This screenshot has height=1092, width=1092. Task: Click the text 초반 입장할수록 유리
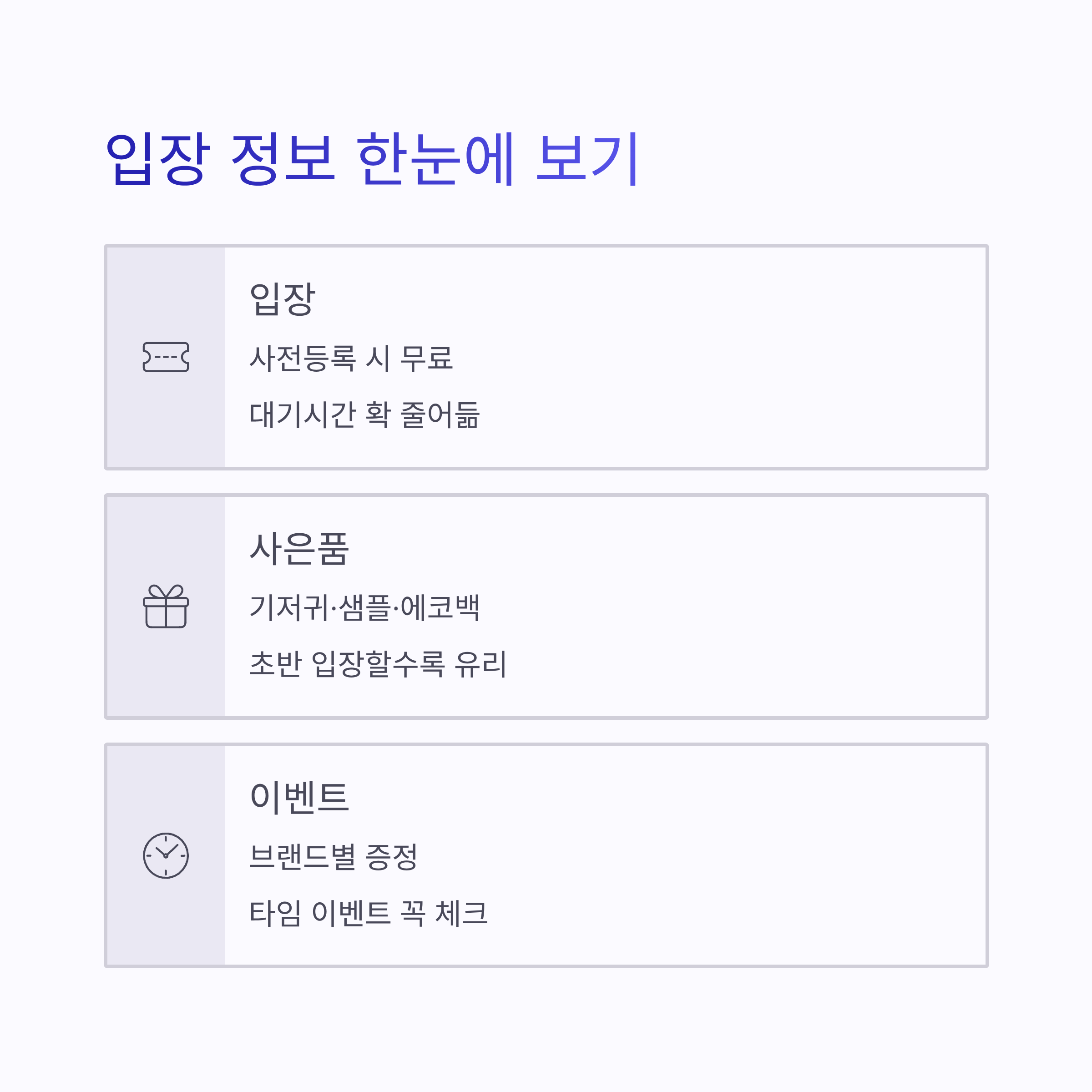(378, 663)
